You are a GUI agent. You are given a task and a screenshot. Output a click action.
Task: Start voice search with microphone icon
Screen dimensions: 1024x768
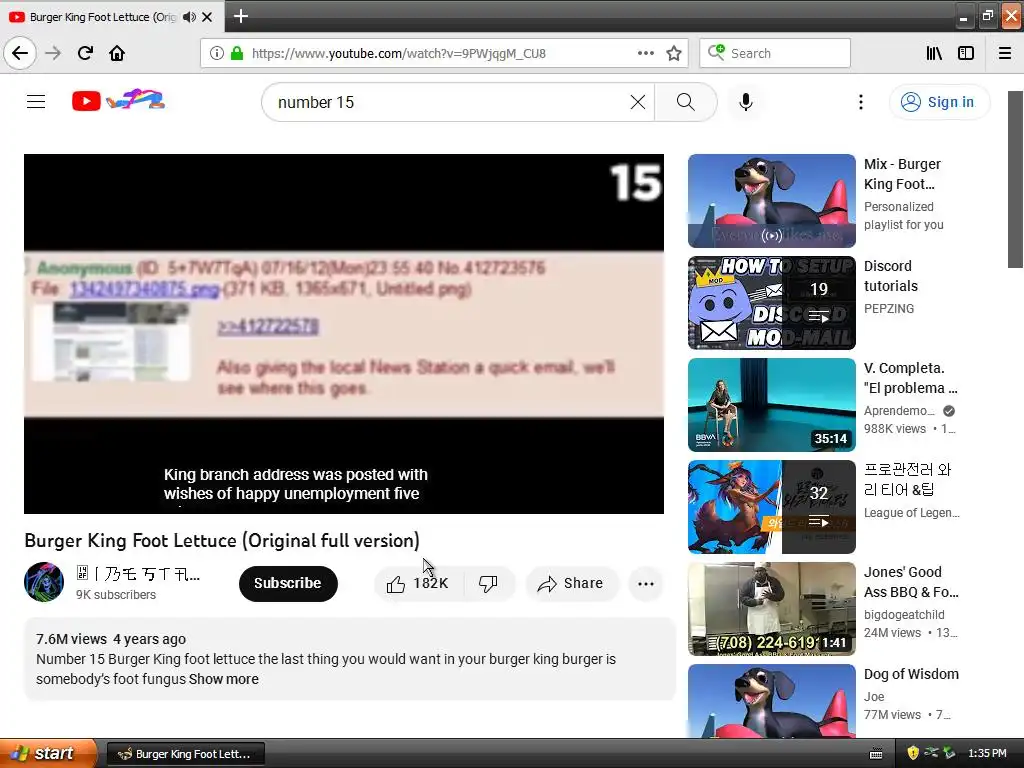[746, 102]
